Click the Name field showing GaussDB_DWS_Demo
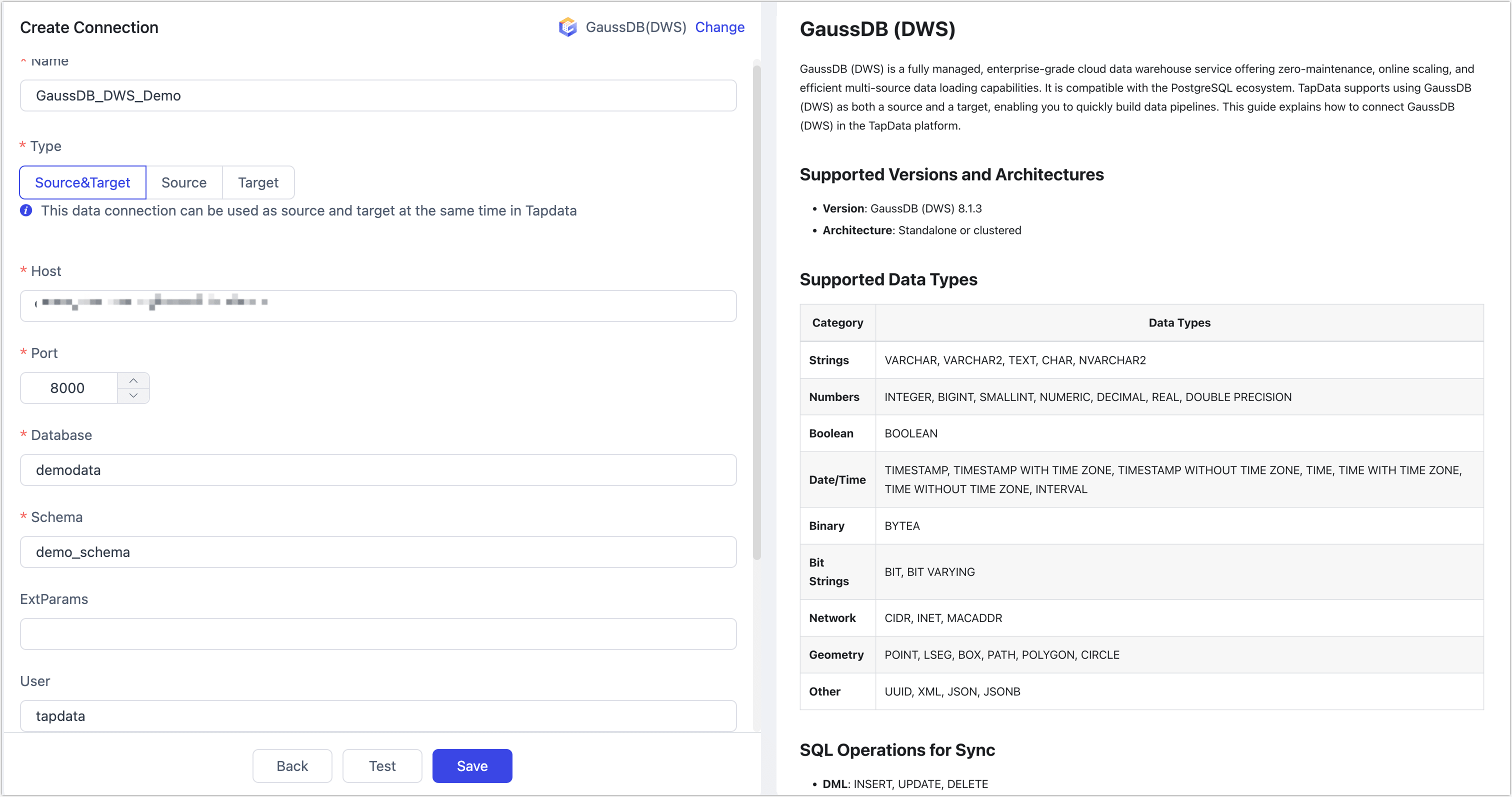Screen dimensions: 1512x797 [377, 95]
